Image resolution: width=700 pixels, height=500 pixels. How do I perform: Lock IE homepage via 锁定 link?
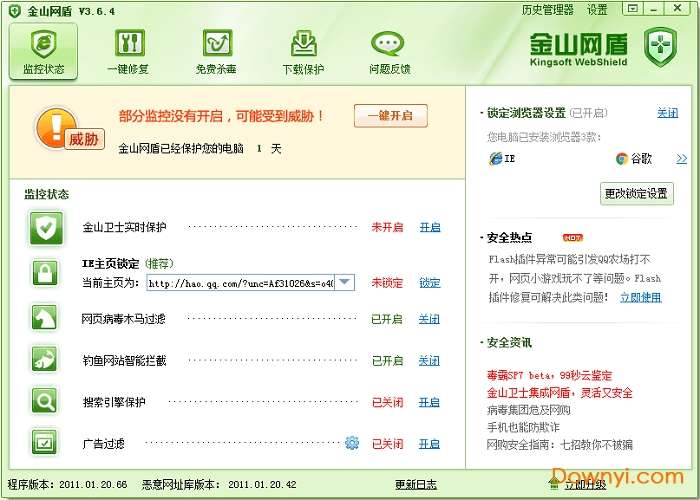430,283
